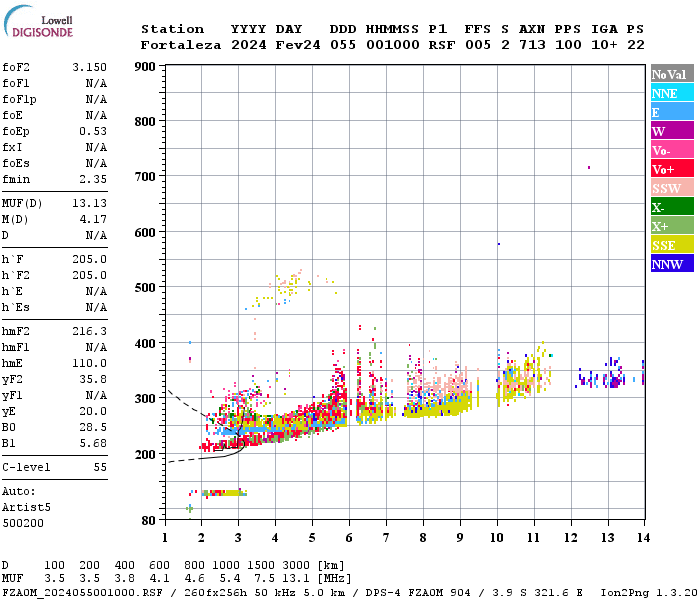Click the isolated blue echo point near 580 km
The width and height of the screenshot is (700, 600).
click(499, 244)
